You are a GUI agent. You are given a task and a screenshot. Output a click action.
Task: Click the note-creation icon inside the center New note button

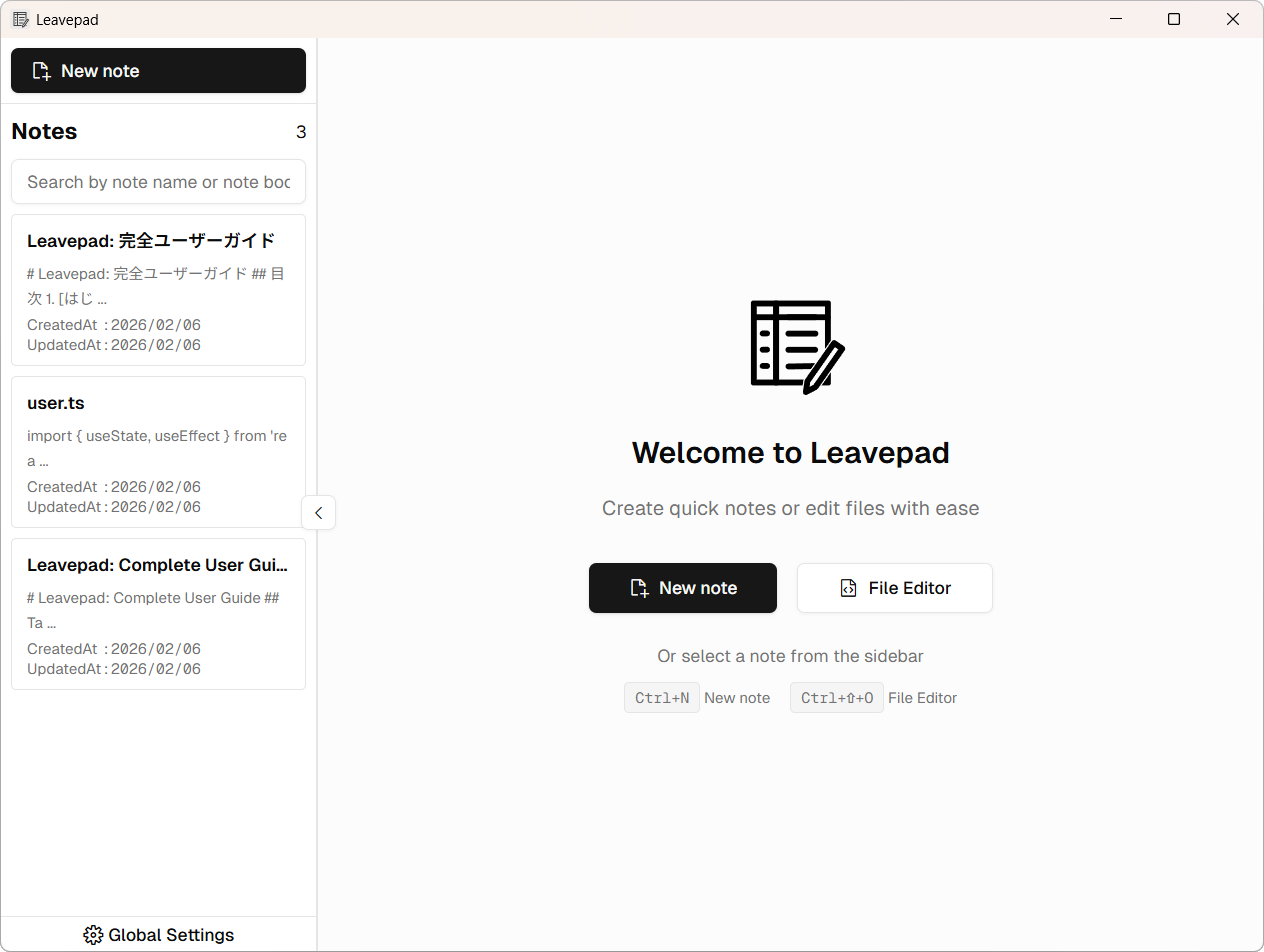(639, 588)
